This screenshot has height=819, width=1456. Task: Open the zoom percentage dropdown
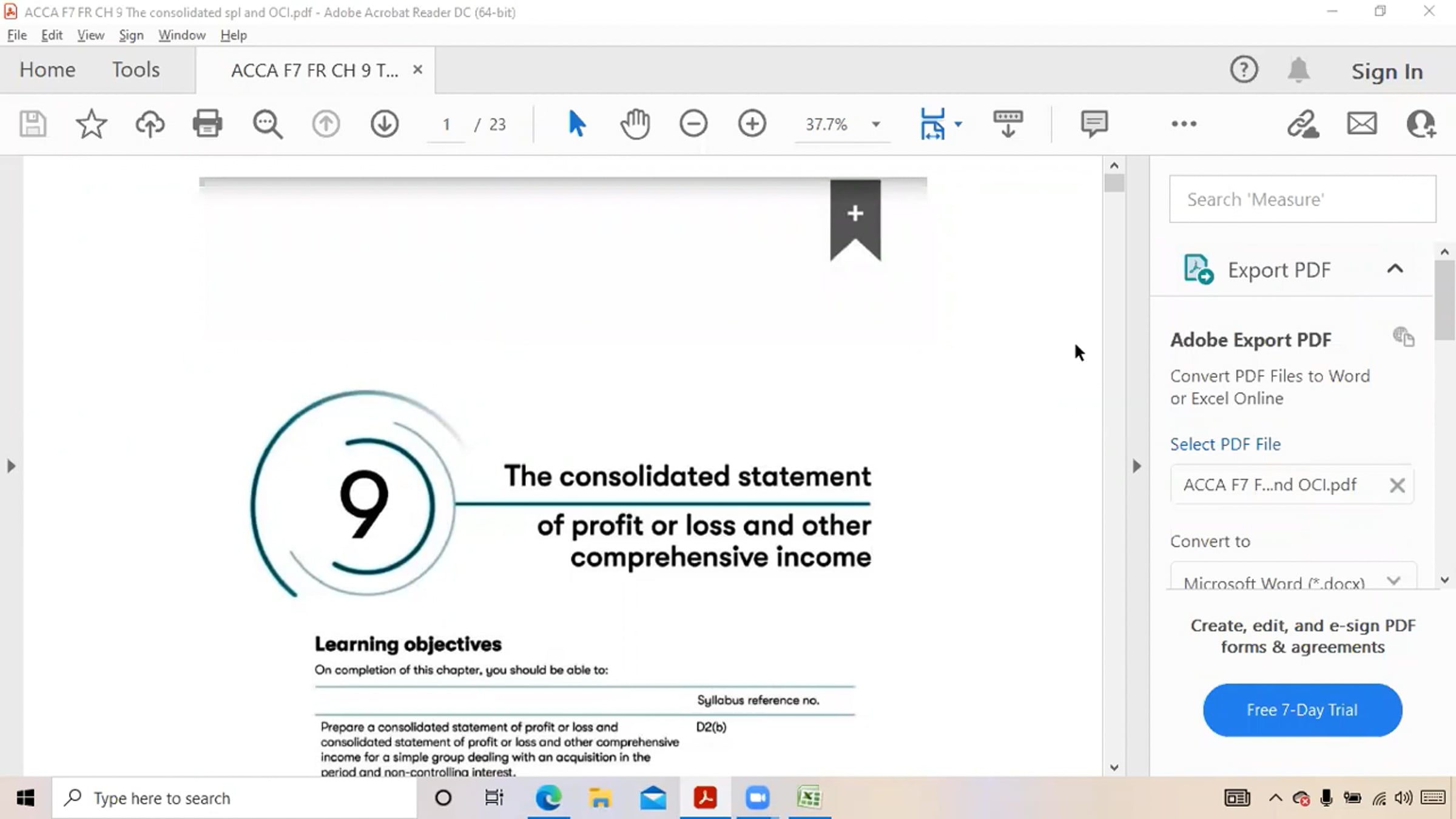[876, 124]
